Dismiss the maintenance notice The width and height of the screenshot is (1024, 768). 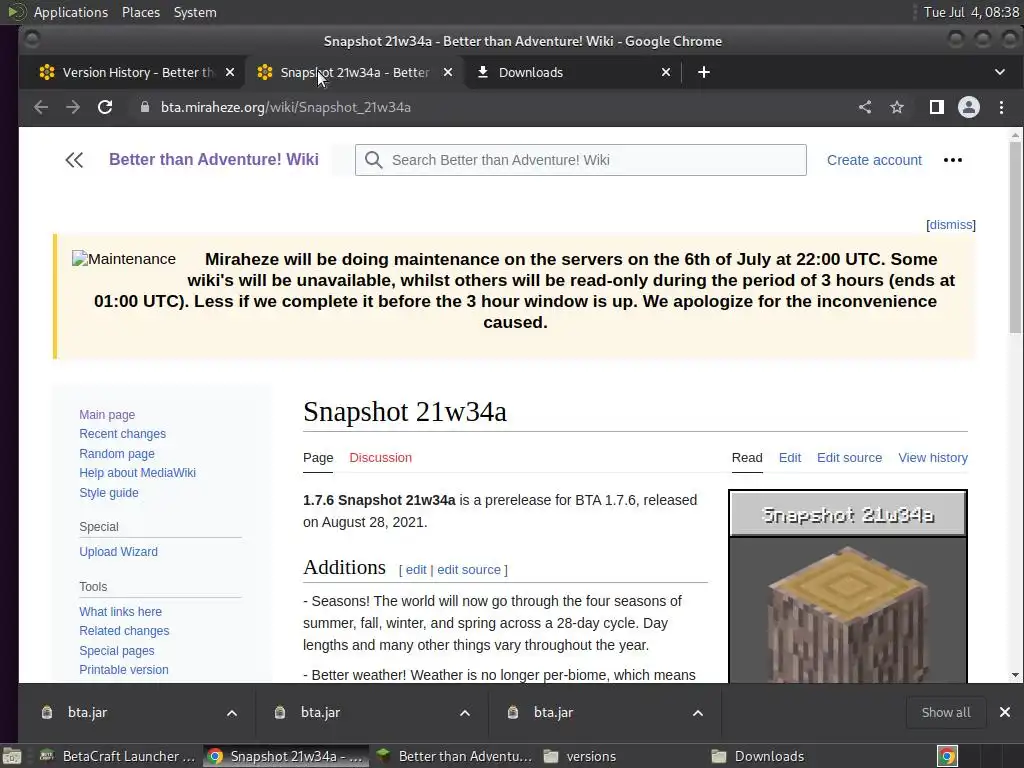[951, 225]
